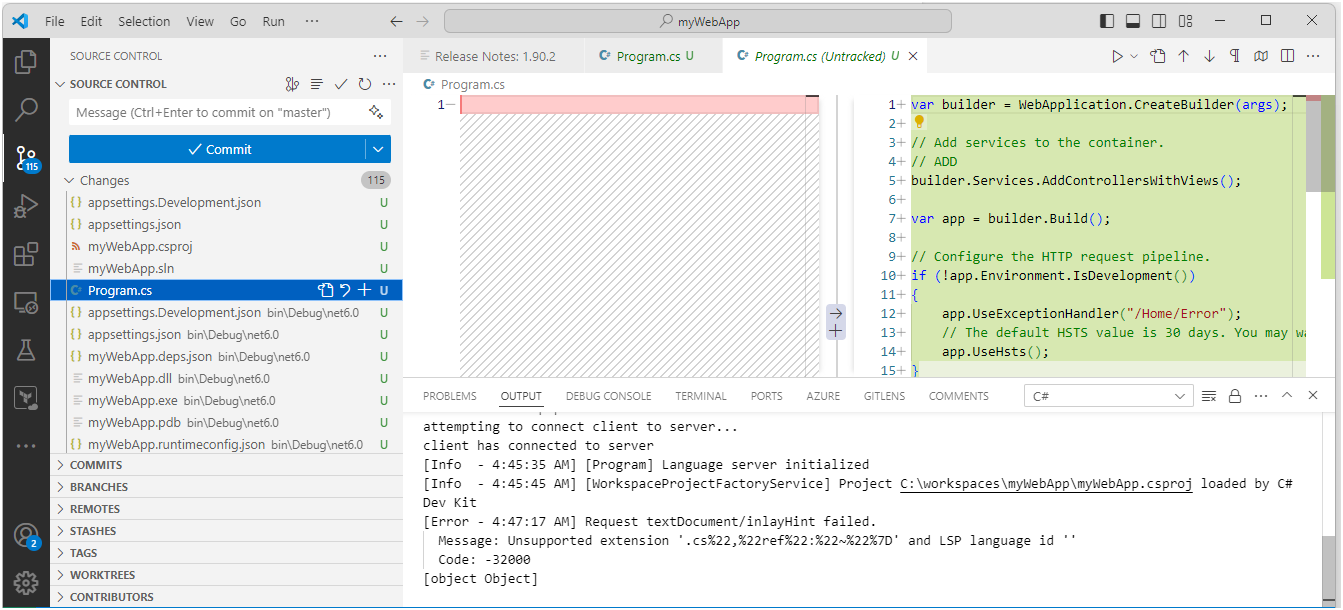Stage changes plus icon on Program.cs row
This screenshot has width=1343, height=610.
coord(364,290)
